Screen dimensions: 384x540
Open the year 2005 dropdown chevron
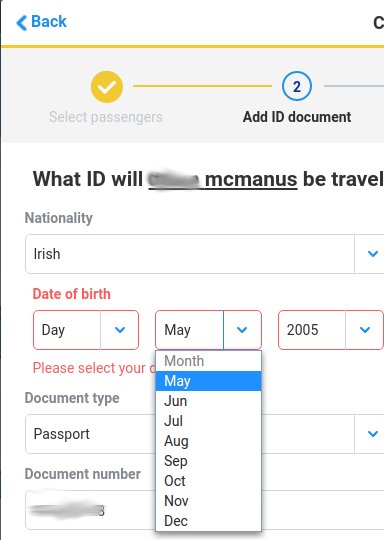point(365,330)
